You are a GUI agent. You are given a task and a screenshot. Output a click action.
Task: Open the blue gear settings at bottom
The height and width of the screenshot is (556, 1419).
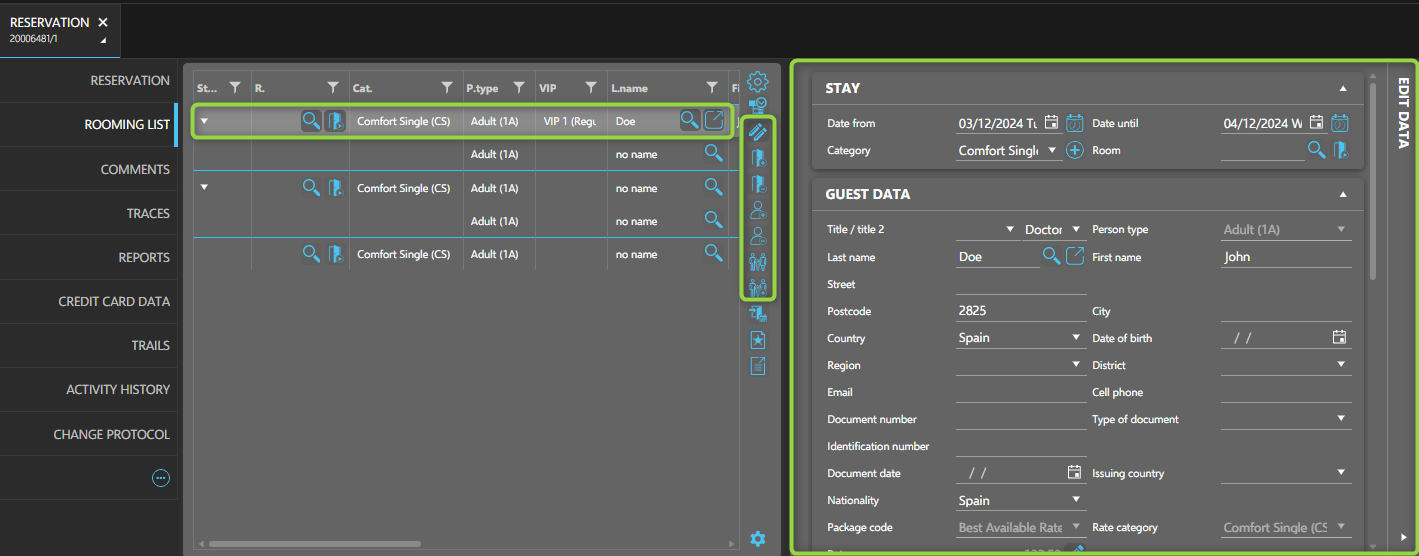758,539
